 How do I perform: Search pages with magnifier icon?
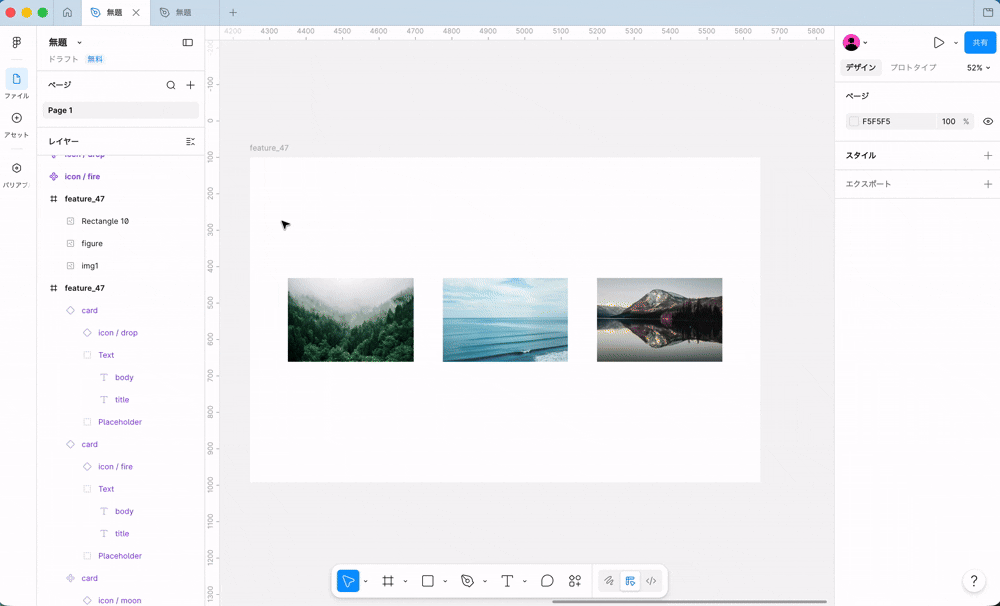click(171, 85)
